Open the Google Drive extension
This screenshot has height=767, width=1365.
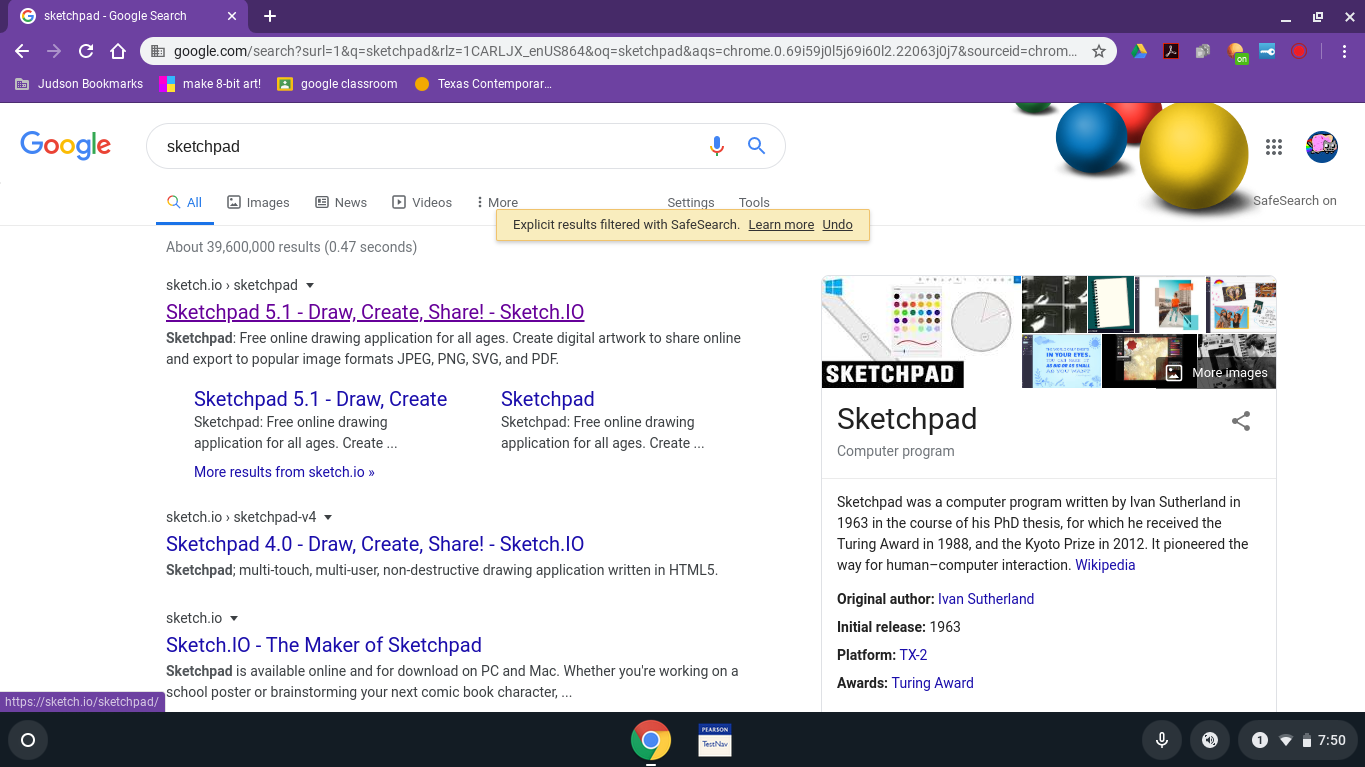1139,51
